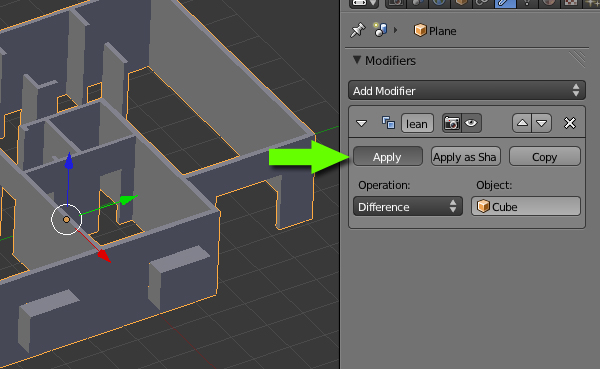Click the blue Z-axis manipulator arrow
The height and width of the screenshot is (369, 600).
(x=69, y=162)
